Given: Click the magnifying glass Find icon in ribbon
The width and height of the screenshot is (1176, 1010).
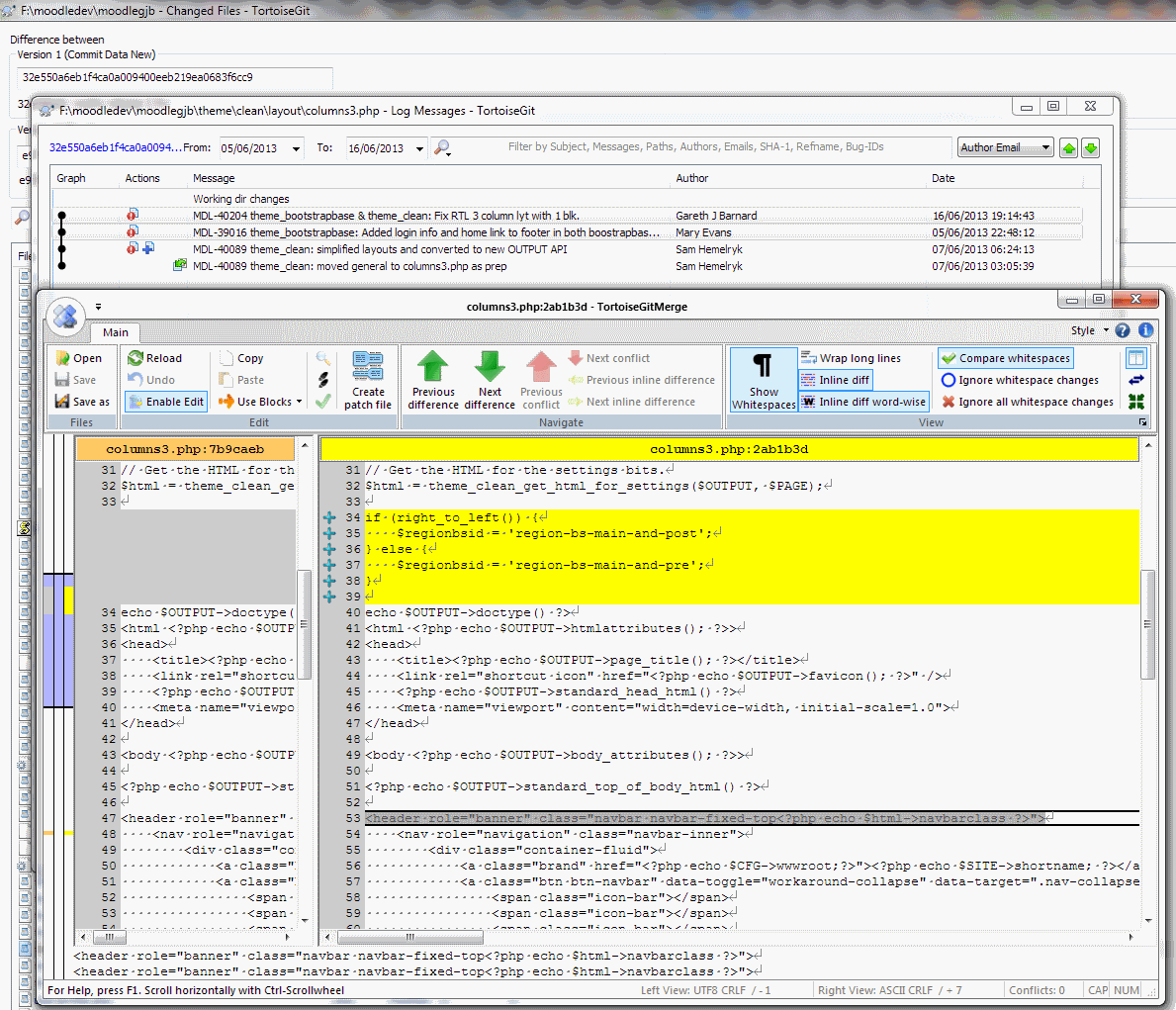Looking at the screenshot, I should pos(323,359).
